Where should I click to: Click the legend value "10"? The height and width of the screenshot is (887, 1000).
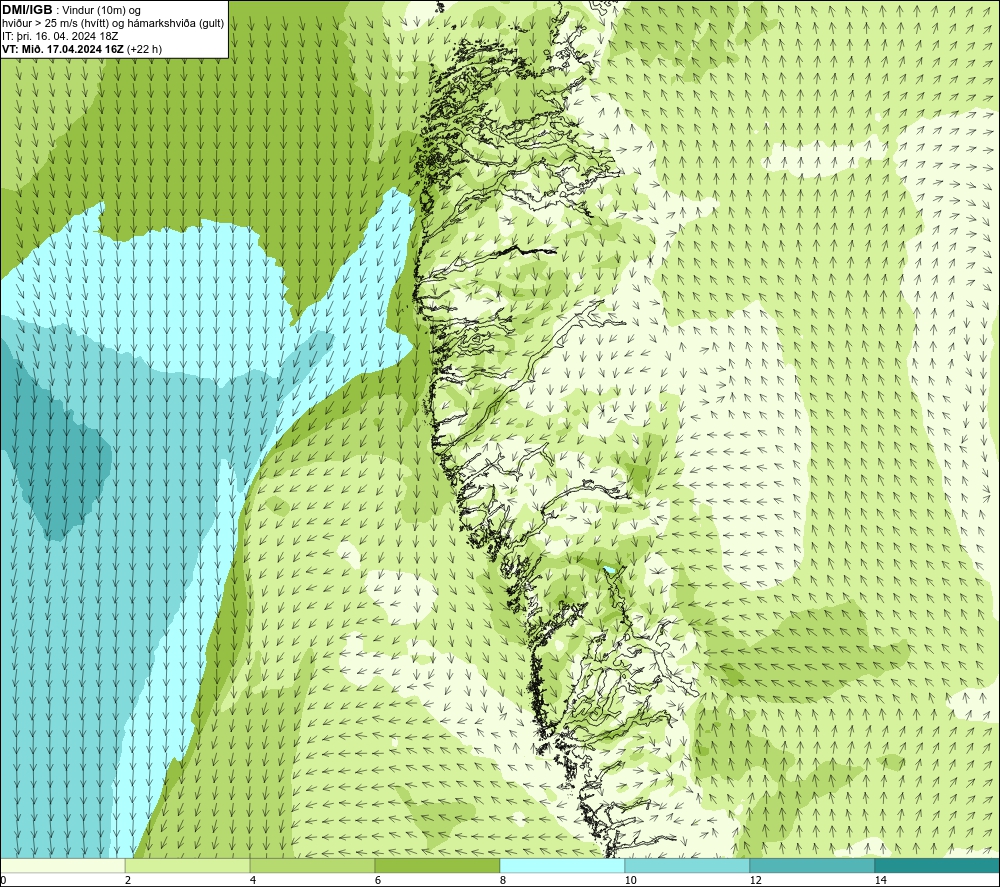click(630, 880)
